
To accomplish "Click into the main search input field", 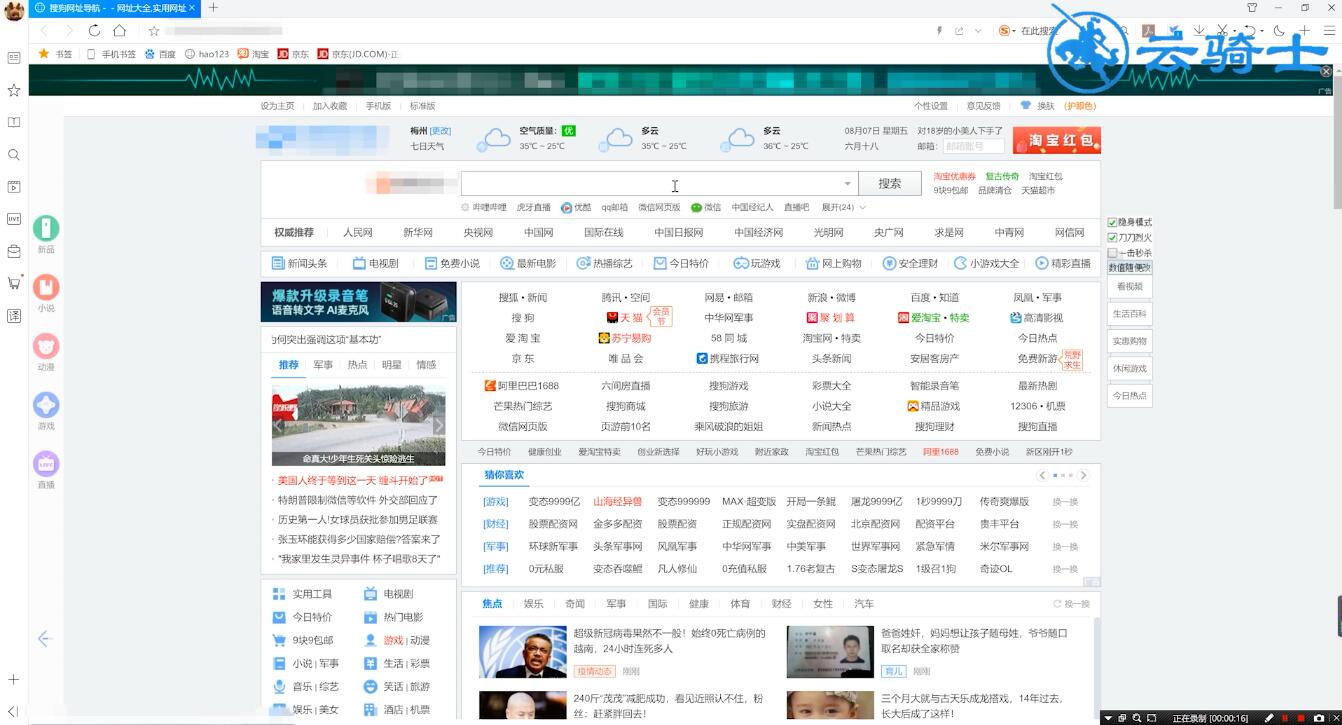I will 659,184.
